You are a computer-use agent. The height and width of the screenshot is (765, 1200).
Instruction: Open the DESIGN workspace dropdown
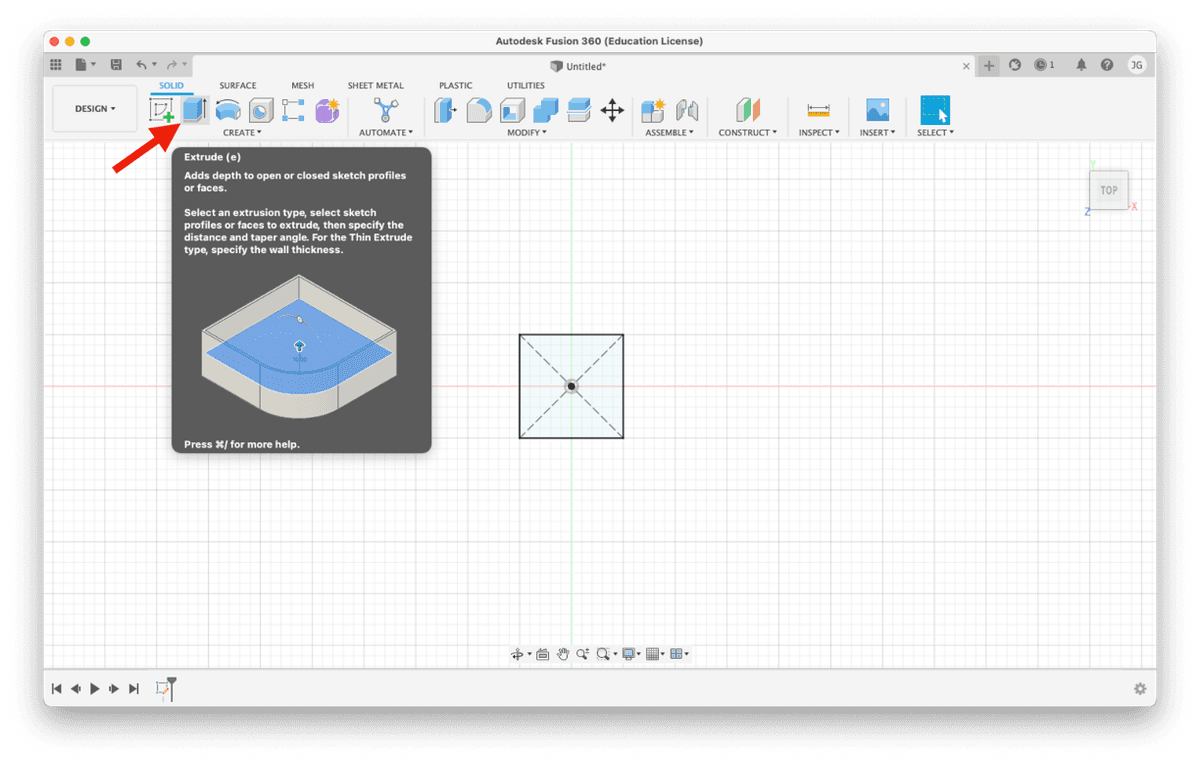96,109
